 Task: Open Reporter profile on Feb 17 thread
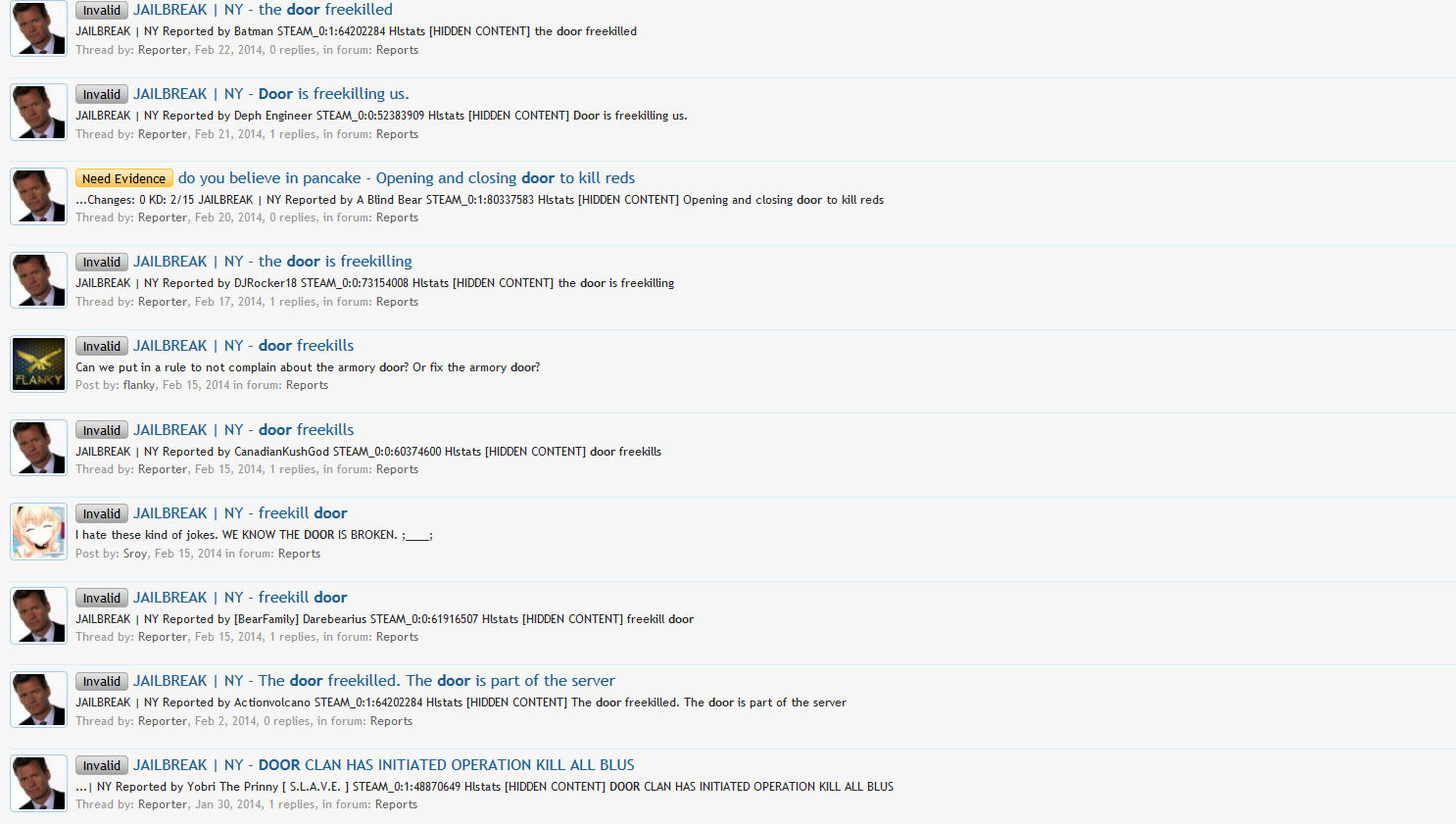163,302
